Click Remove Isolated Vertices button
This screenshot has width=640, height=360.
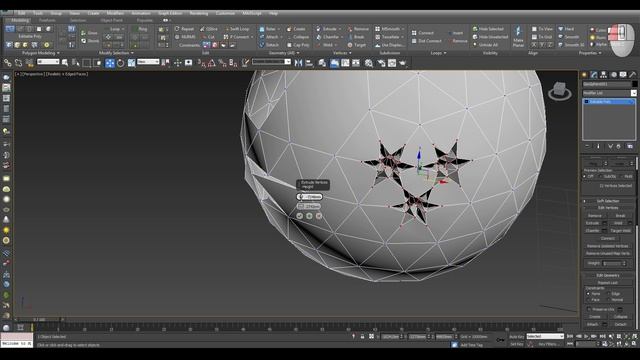tap(607, 246)
